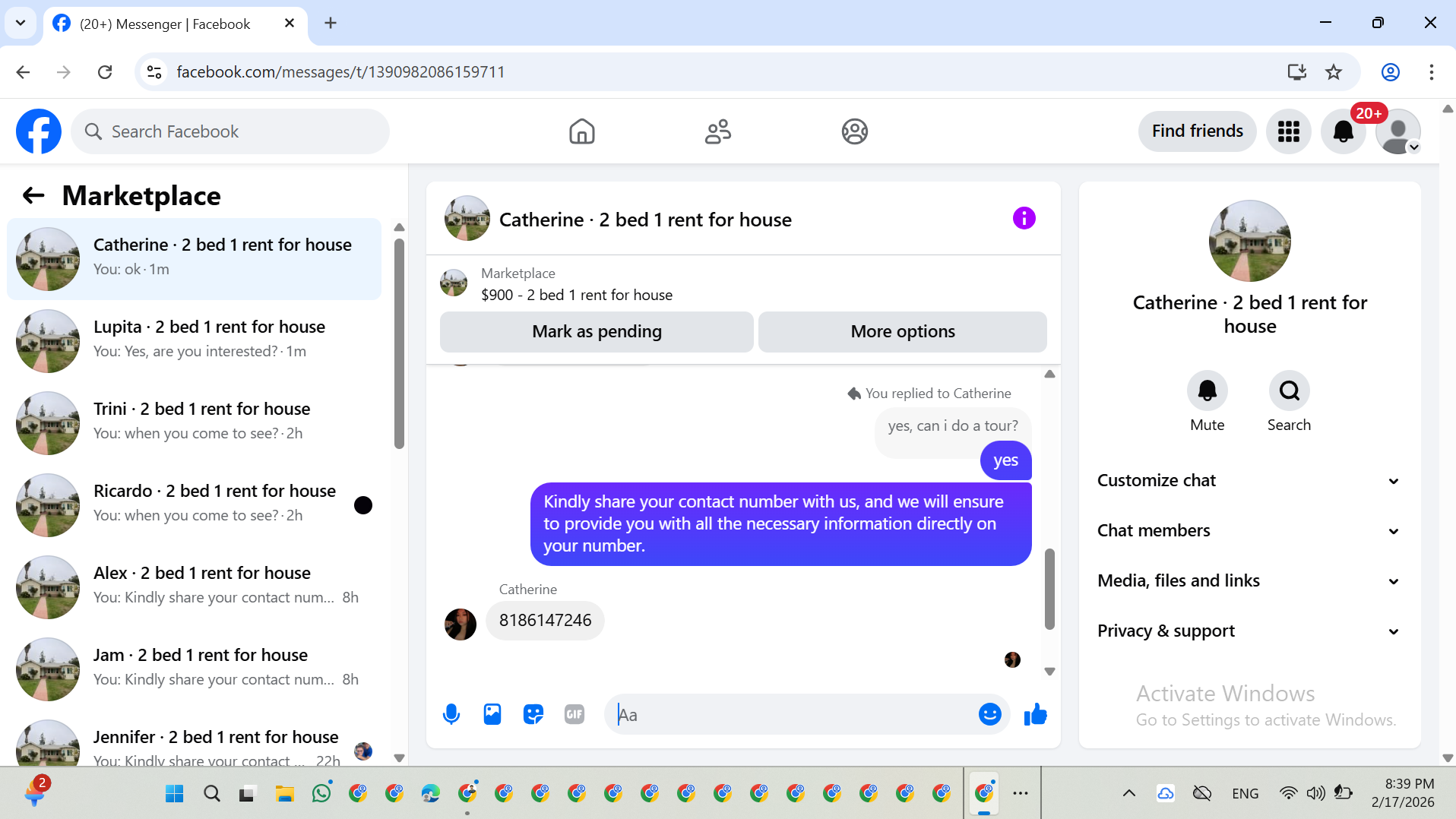Open Ricardo conversation in the list
The image size is (1456, 819).
click(195, 505)
